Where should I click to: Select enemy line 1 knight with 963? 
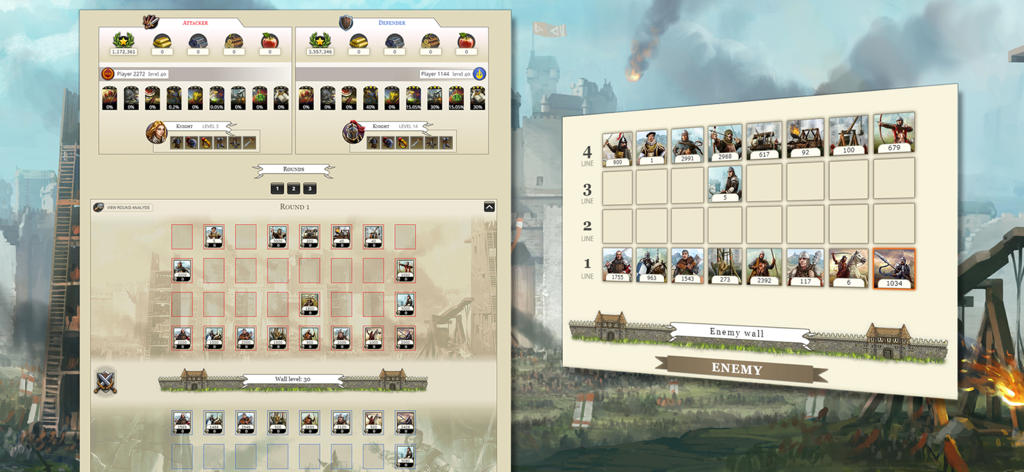tap(652, 266)
